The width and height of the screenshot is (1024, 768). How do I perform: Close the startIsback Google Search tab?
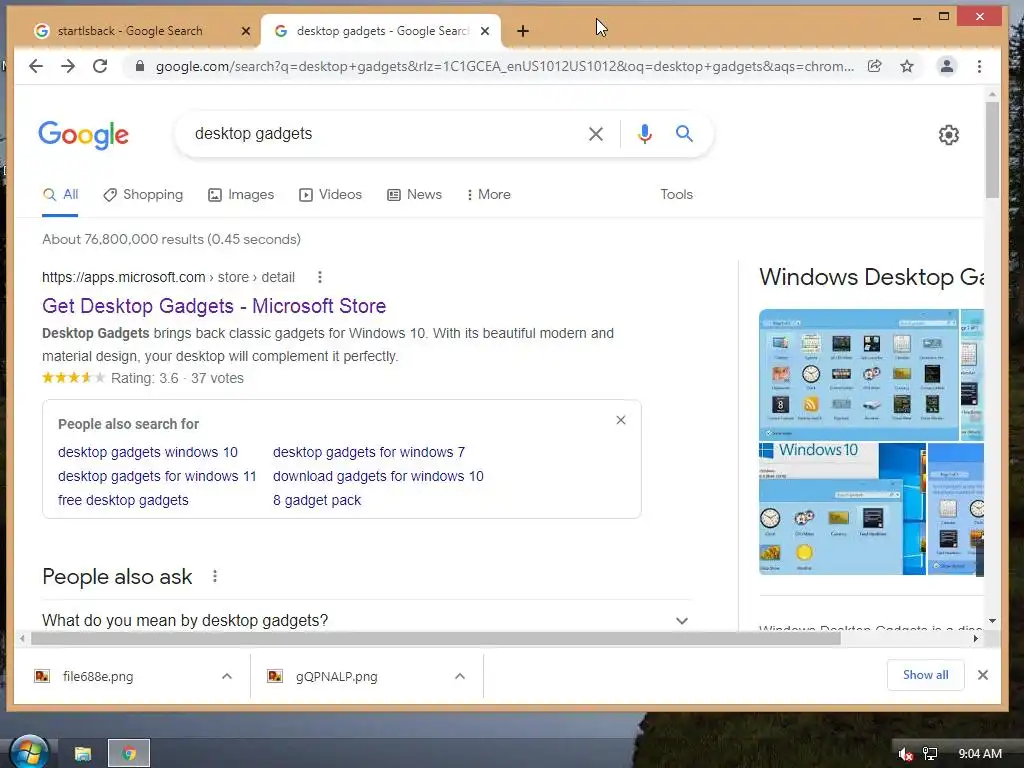coord(246,31)
